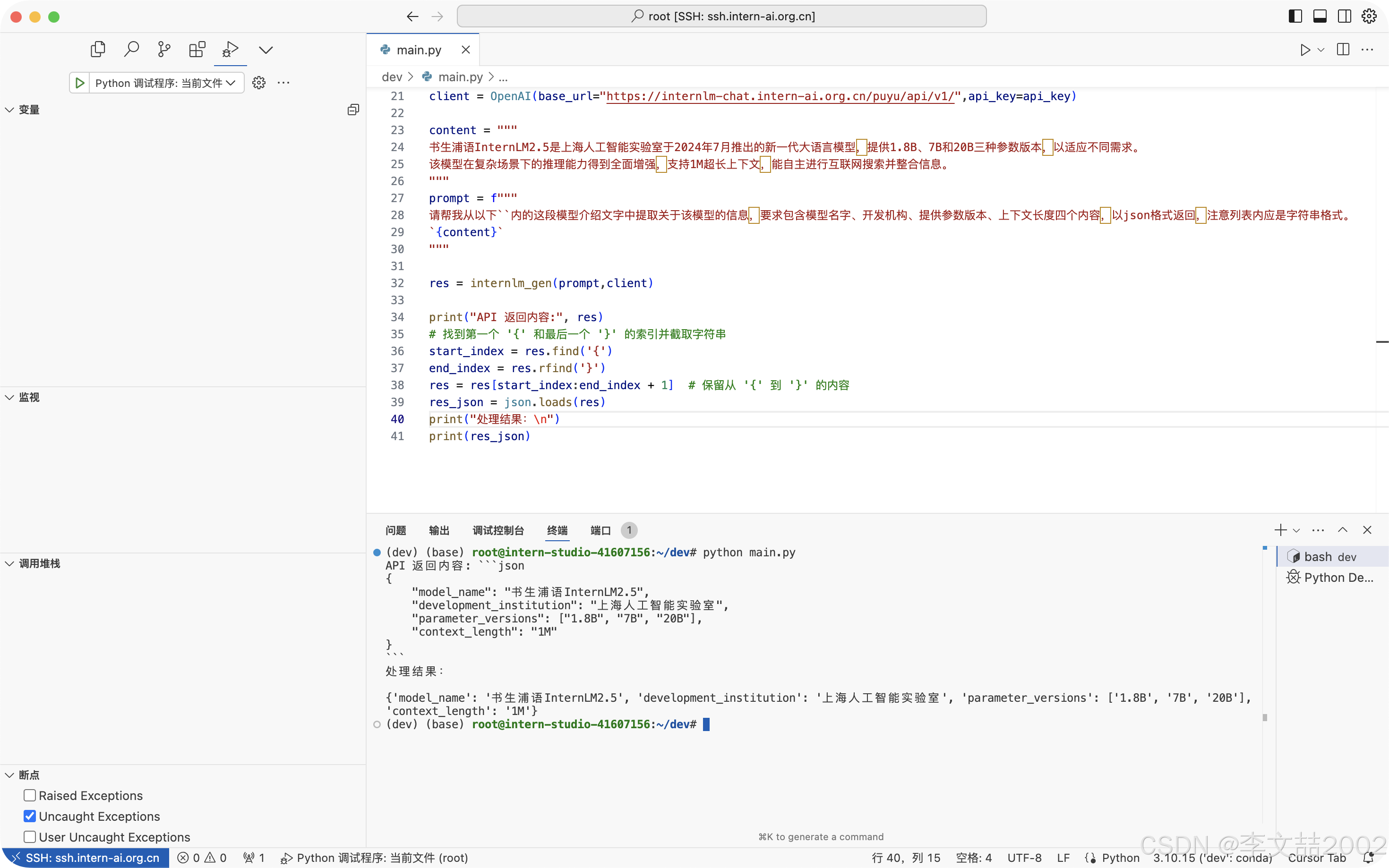Open the Source Control icon
The height and width of the screenshot is (868, 1389).
click(x=163, y=49)
